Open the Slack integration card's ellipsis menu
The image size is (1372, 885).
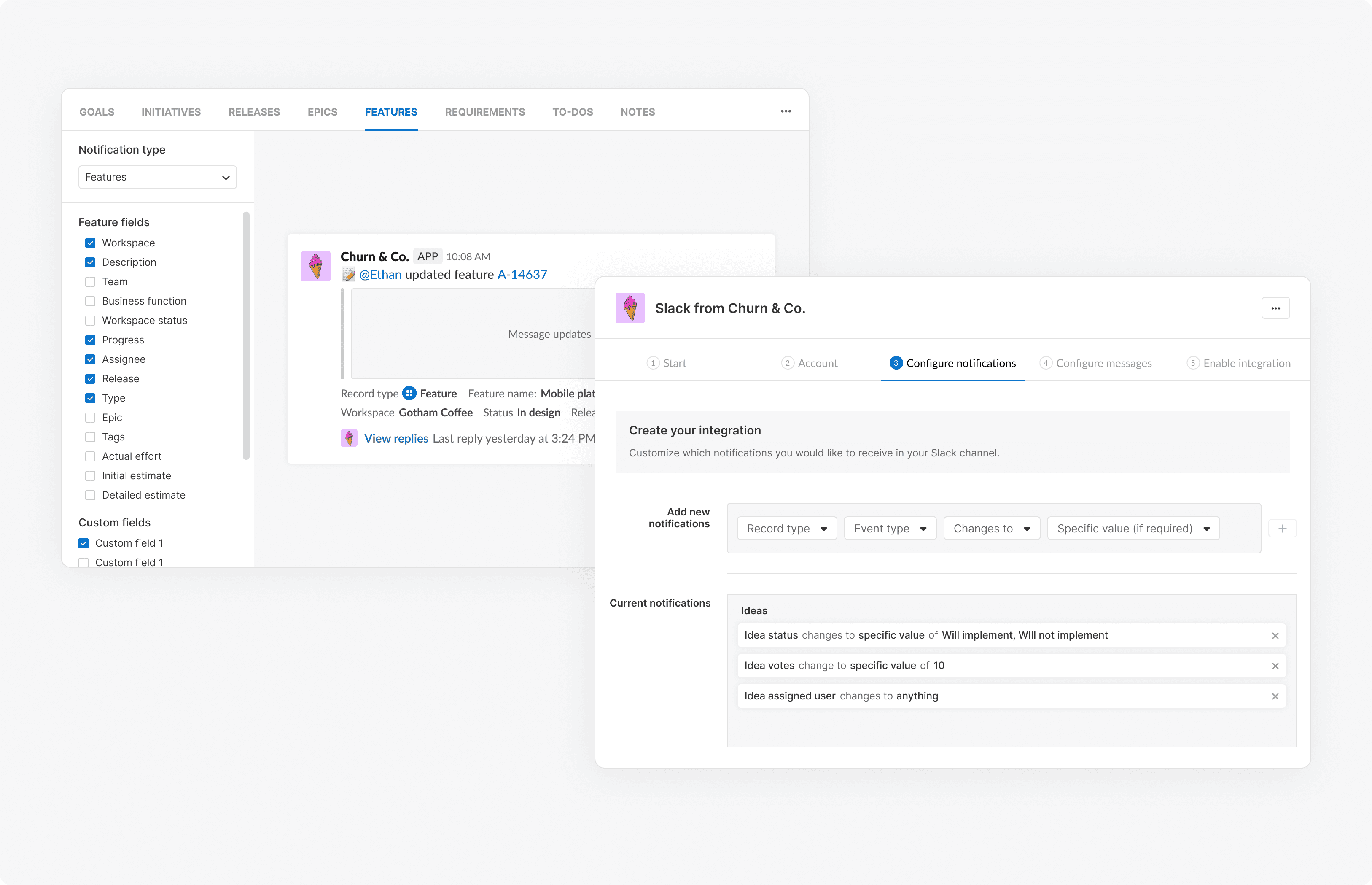[1275, 309]
